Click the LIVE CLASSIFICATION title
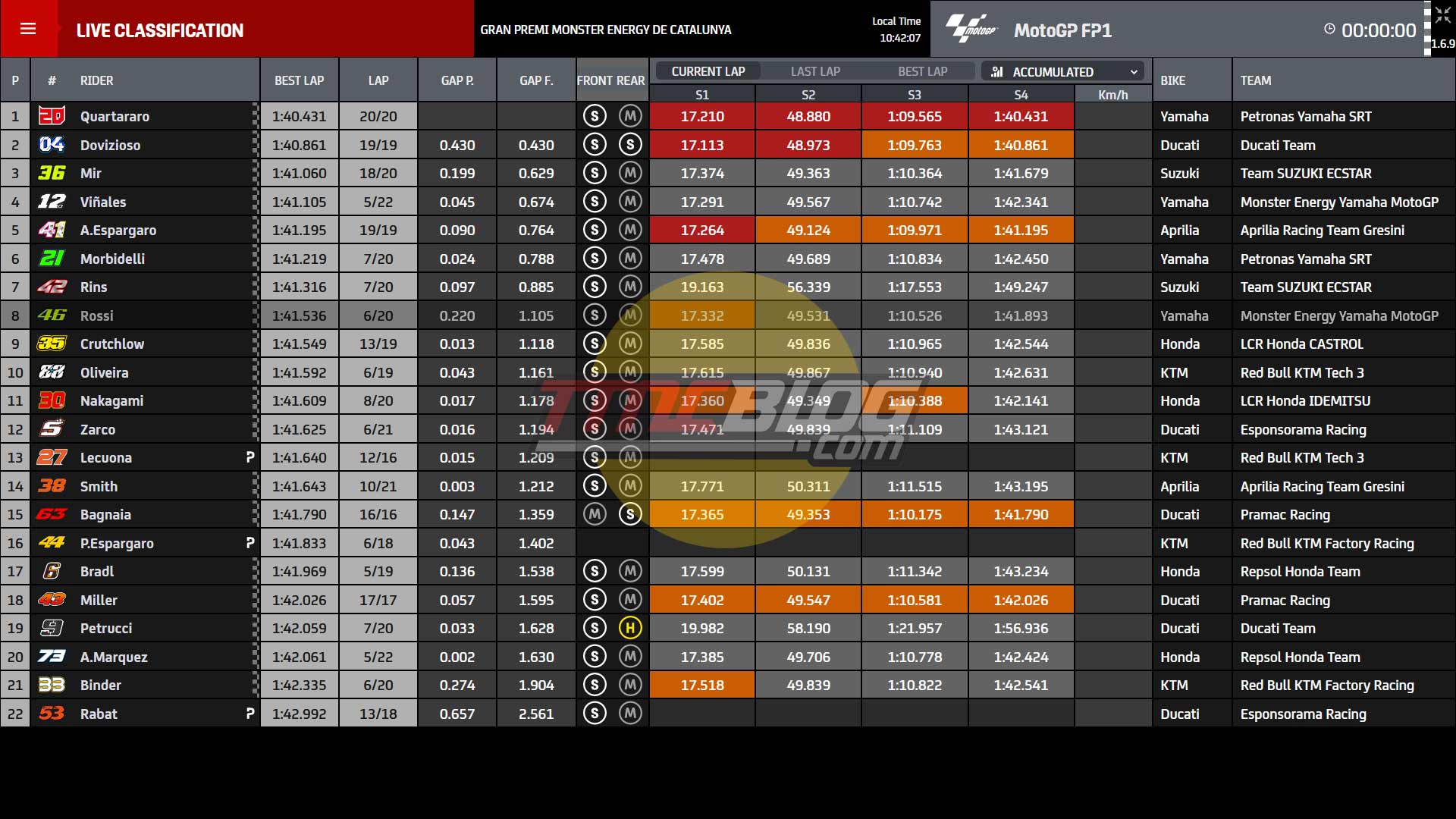The height and width of the screenshot is (819, 1456). click(x=160, y=30)
